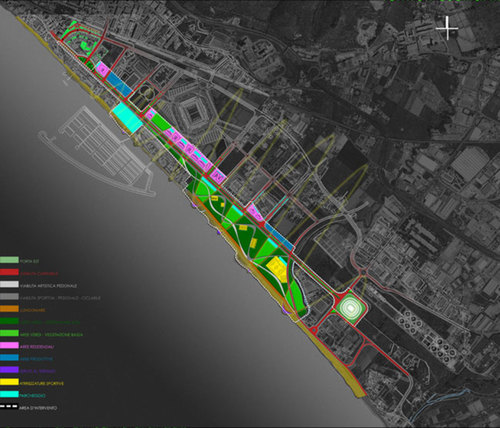Click the 'AREE VERDI - VEGETAZIONE BASSA' legend label
500x428 pixels.
[x=51, y=335]
